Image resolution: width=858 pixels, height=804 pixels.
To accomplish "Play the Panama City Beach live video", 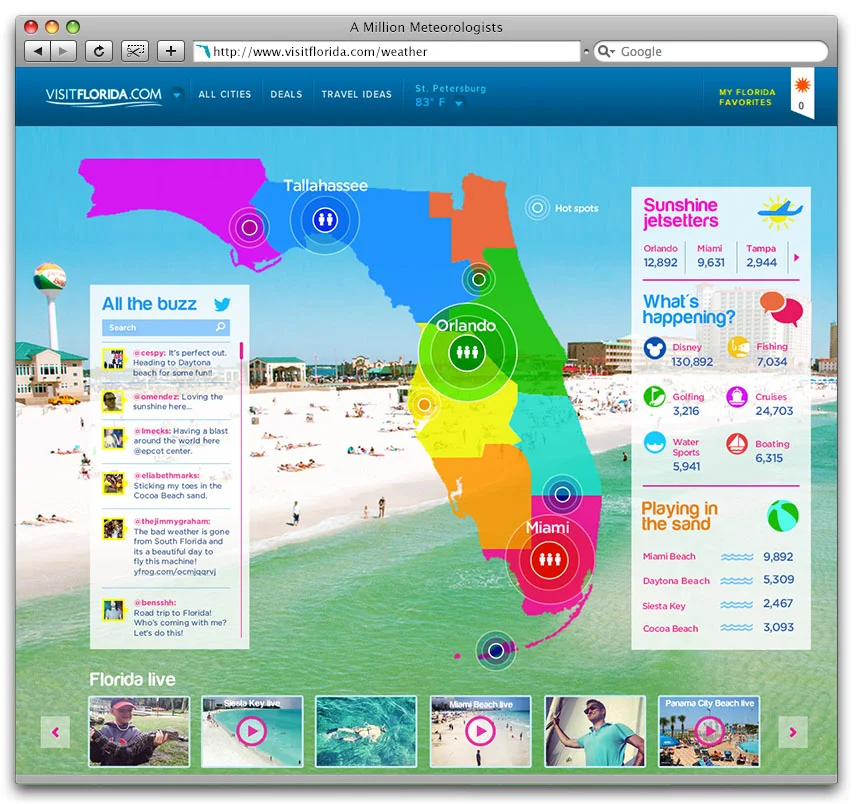I will (x=709, y=730).
